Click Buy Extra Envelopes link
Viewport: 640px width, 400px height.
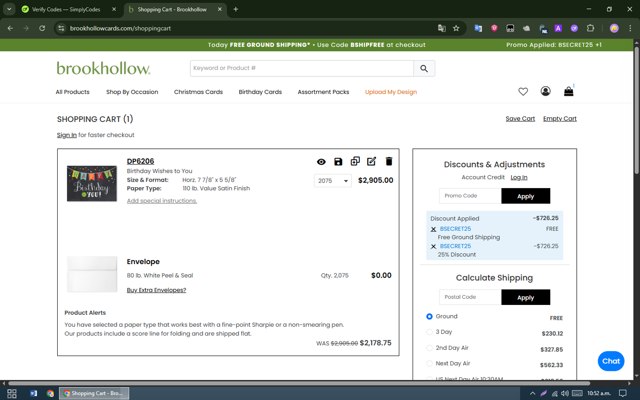[156, 290]
